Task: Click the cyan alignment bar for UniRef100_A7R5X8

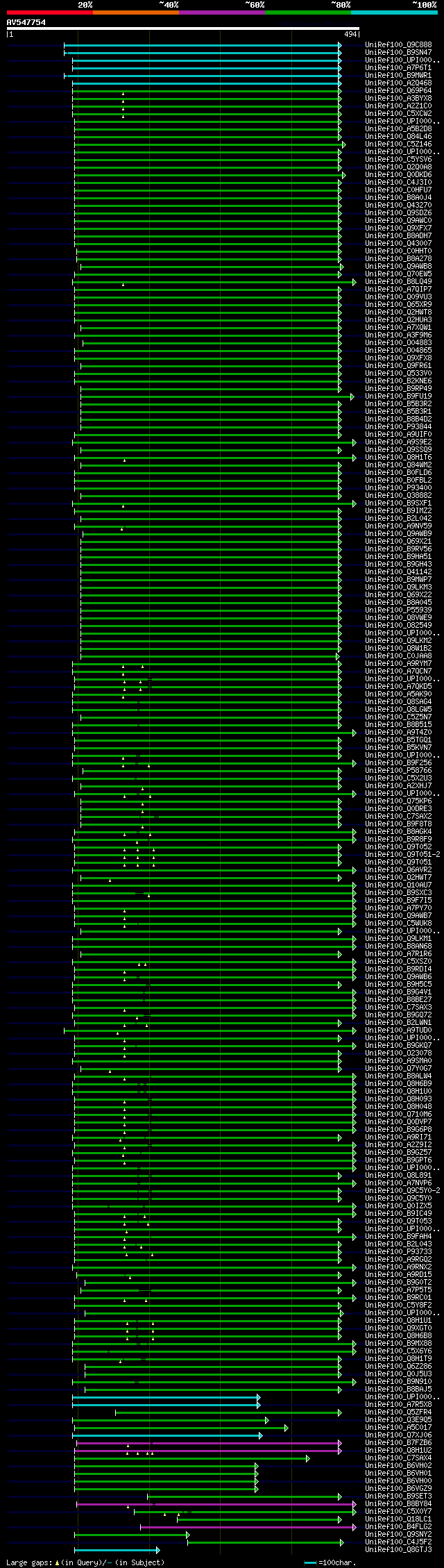Action: tap(165, 1405)
